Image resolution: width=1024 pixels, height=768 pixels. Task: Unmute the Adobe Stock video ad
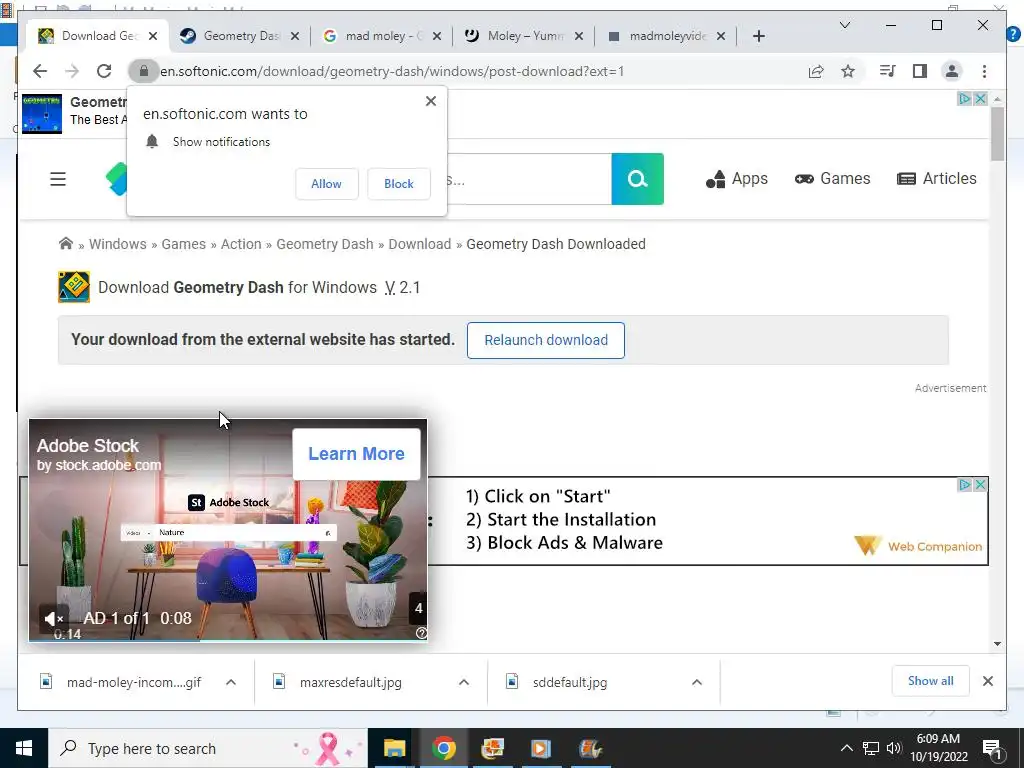(x=53, y=618)
